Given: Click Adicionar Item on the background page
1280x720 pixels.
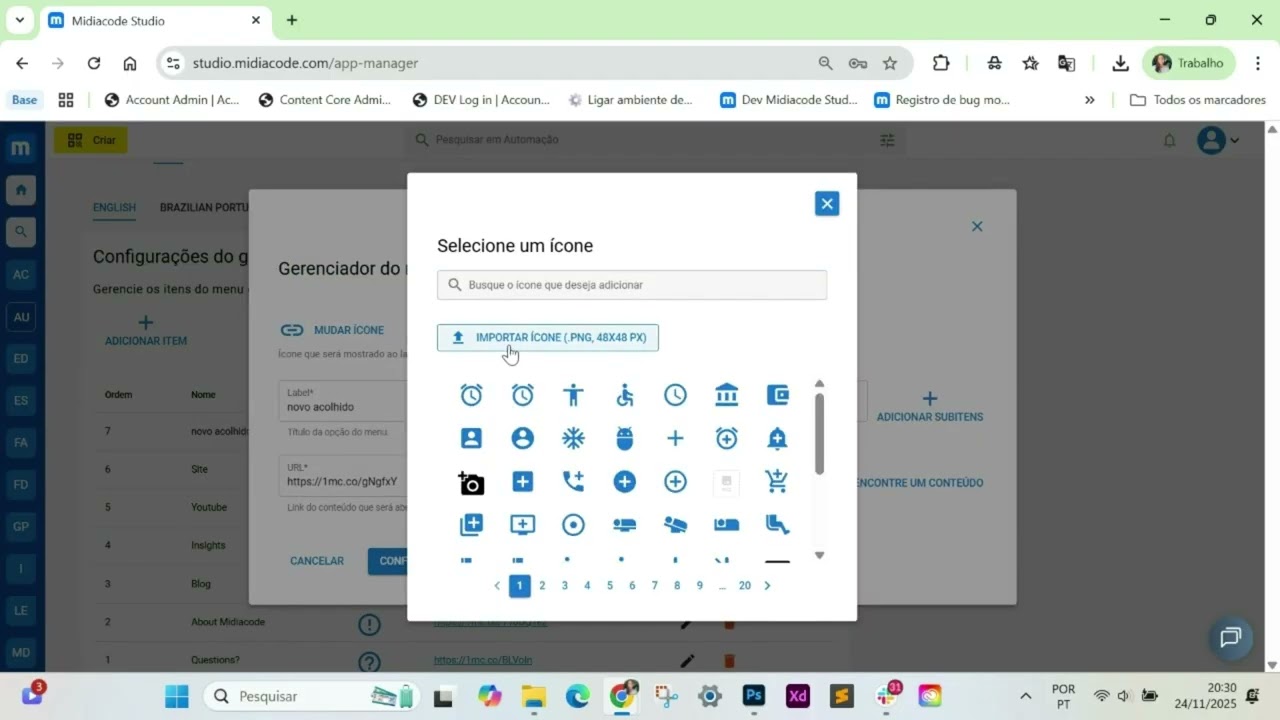Looking at the screenshot, I should point(146,331).
